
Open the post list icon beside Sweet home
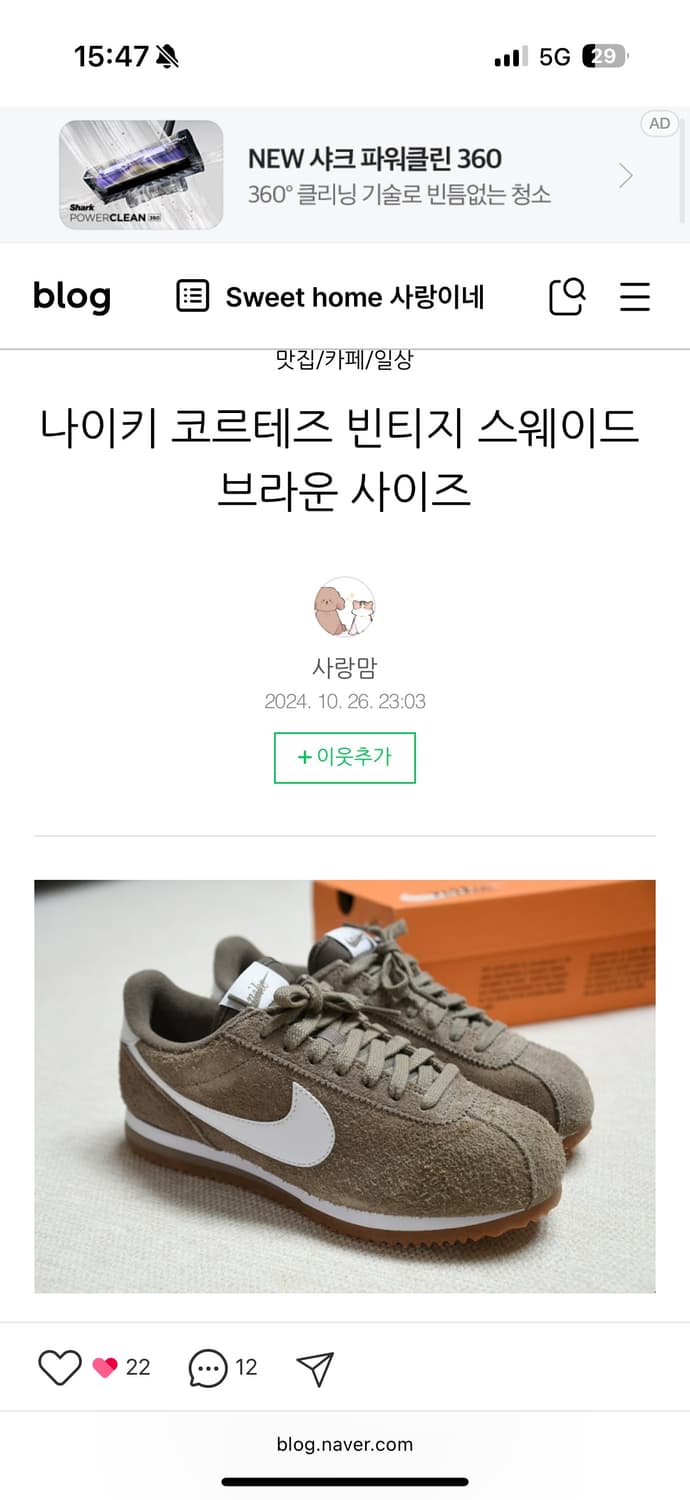[x=192, y=296]
